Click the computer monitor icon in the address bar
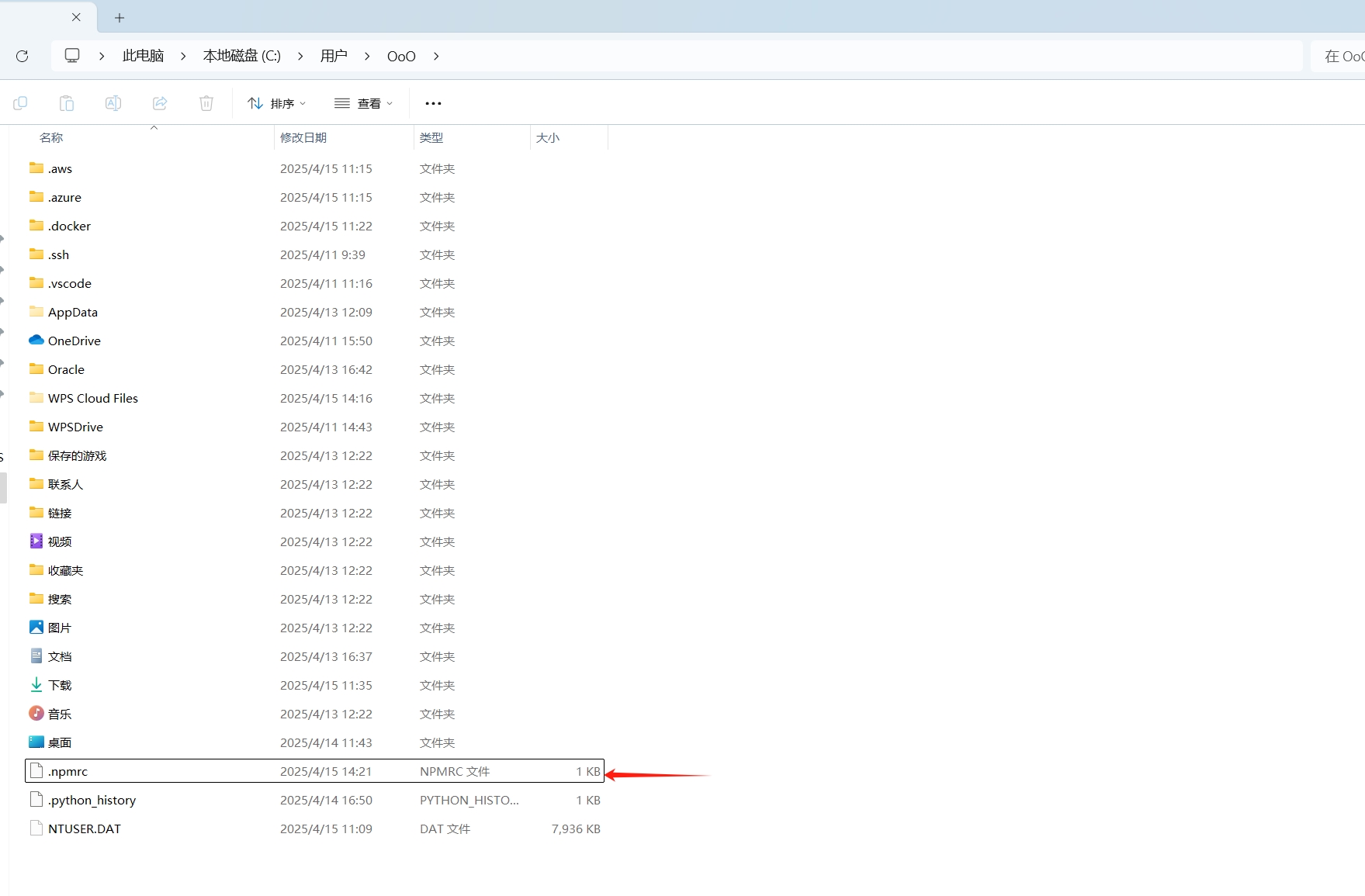Image resolution: width=1365 pixels, height=896 pixels. tap(72, 56)
